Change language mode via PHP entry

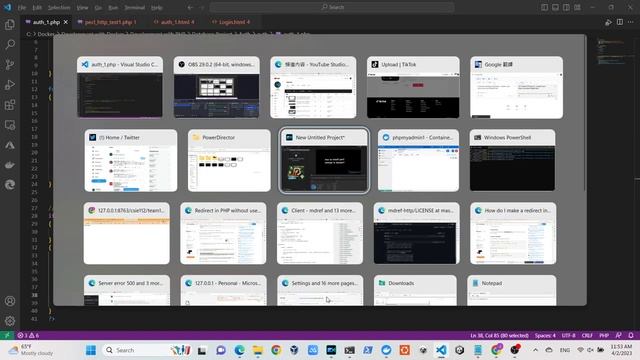point(604,335)
